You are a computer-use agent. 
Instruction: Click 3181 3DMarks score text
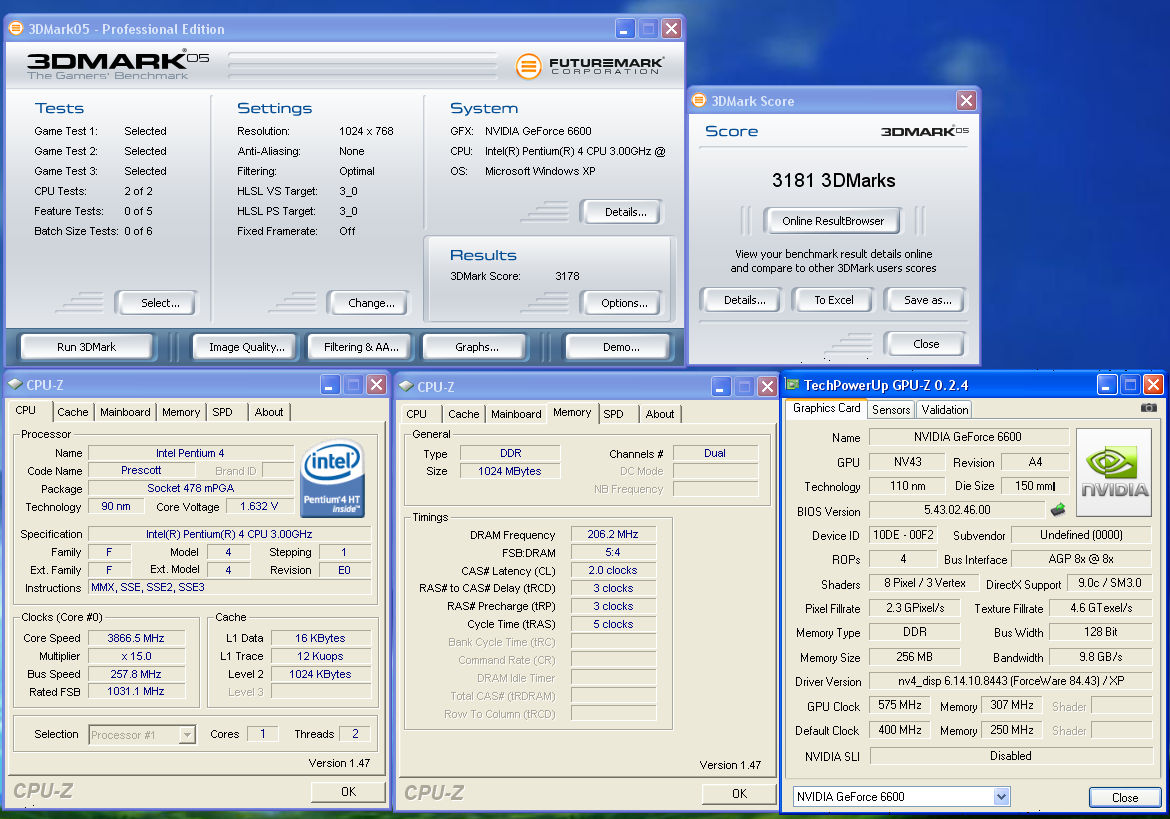[x=833, y=181]
